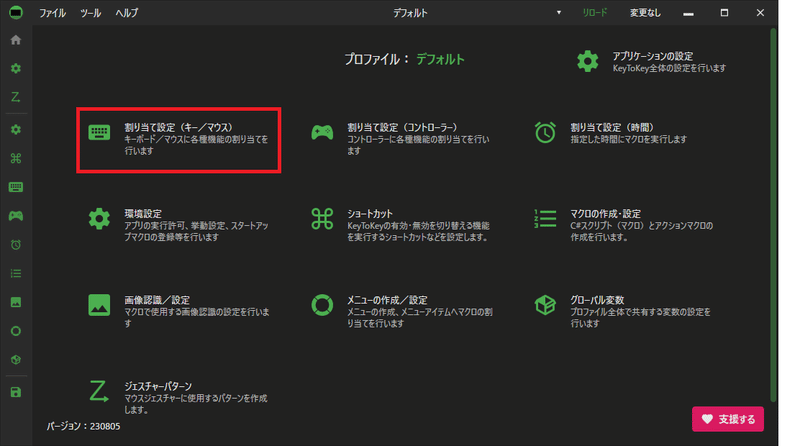Click the vertical scrollbar on the right
Screen dimensions: 800x446
(774, 214)
